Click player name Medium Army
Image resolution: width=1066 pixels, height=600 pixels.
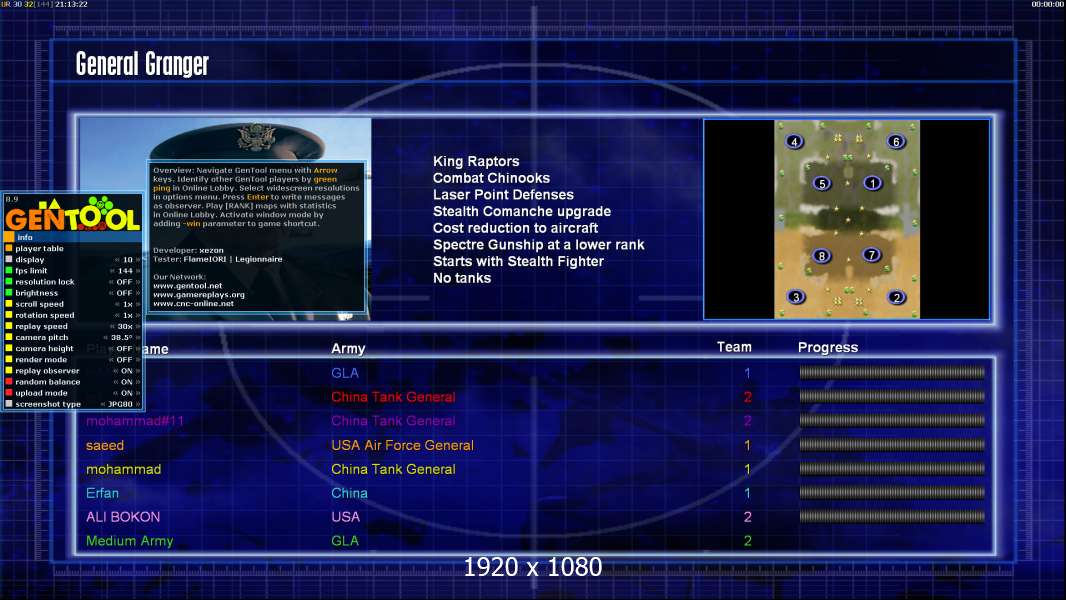(x=129, y=541)
